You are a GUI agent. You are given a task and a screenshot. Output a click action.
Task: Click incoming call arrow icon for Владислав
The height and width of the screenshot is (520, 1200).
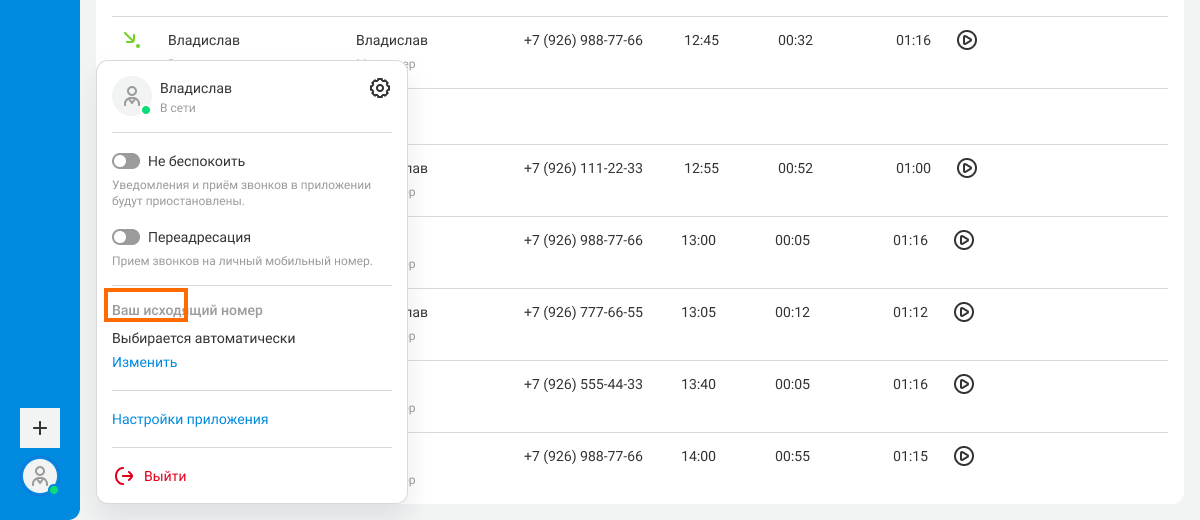[131, 40]
